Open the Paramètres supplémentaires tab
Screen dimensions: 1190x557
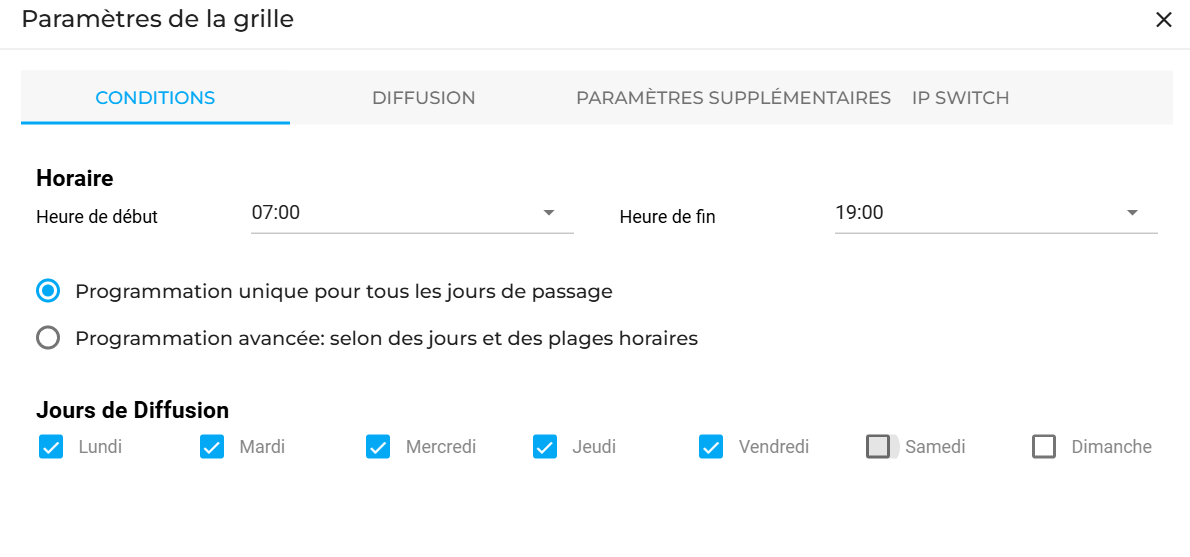pyautogui.click(x=733, y=98)
